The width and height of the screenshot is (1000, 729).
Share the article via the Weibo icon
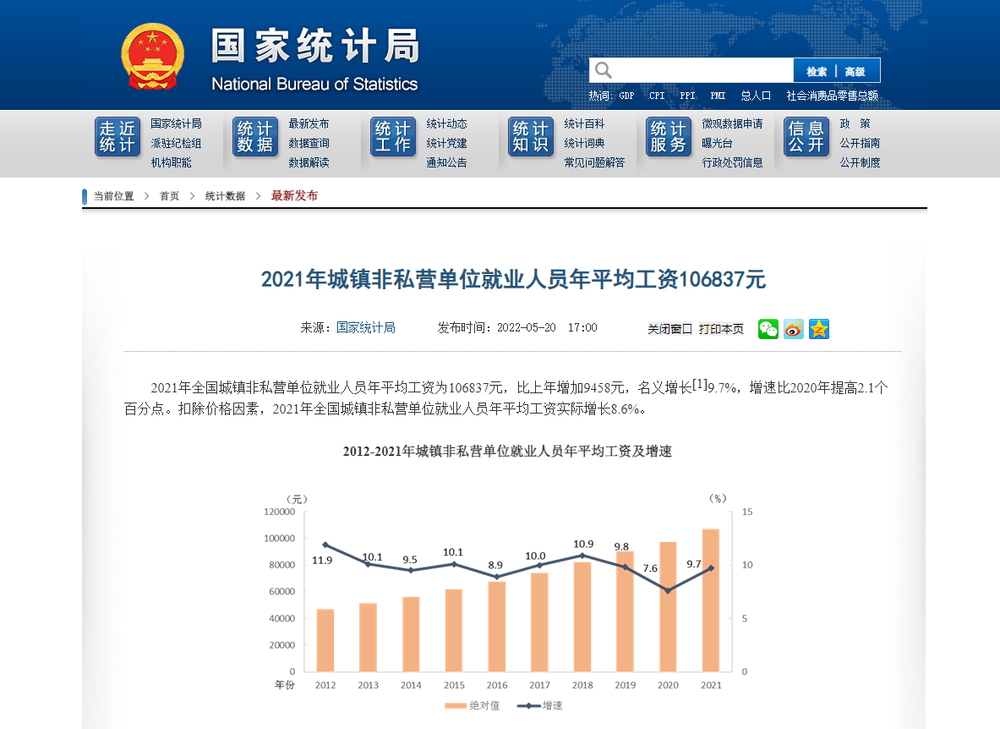tap(793, 328)
